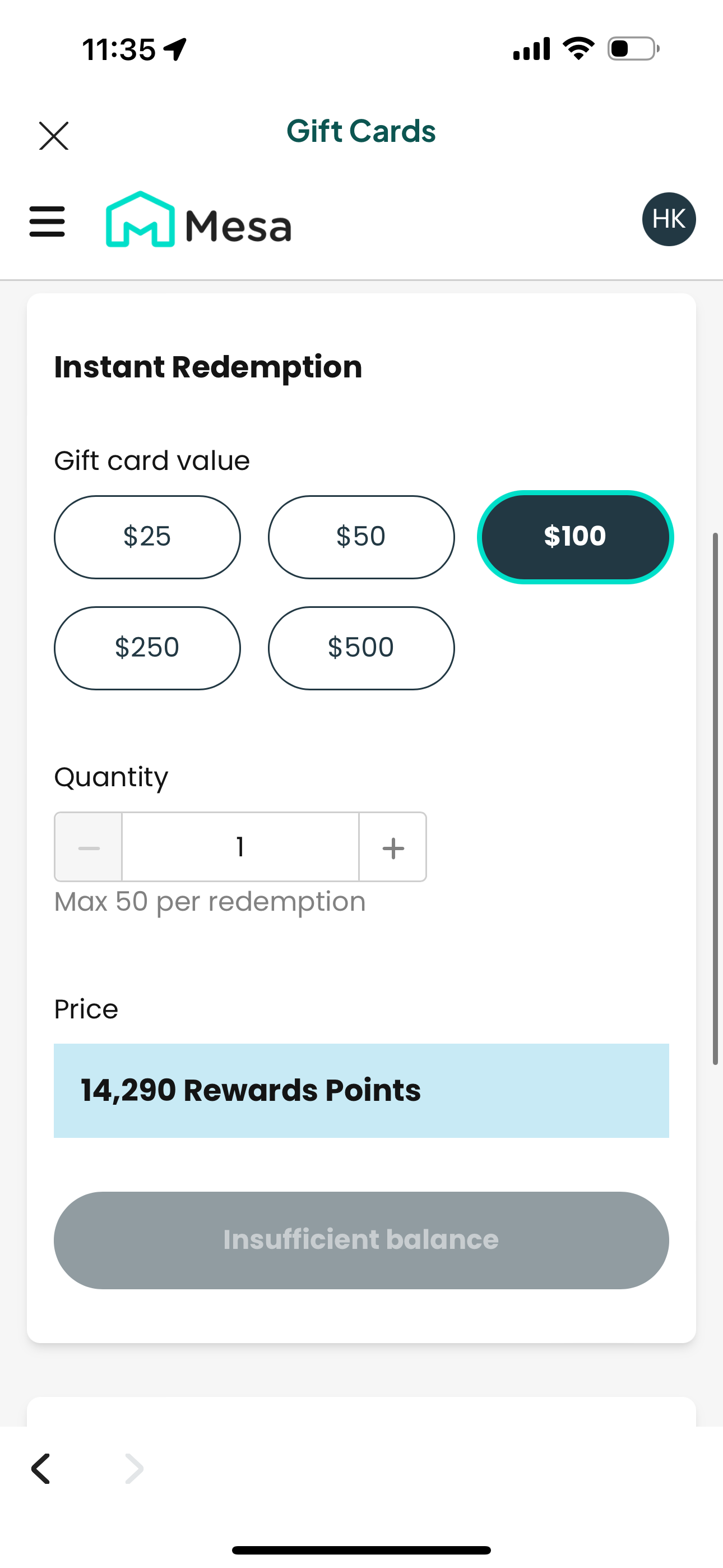Increase quantity with the plus button
This screenshot has width=723, height=1568.
[393, 847]
